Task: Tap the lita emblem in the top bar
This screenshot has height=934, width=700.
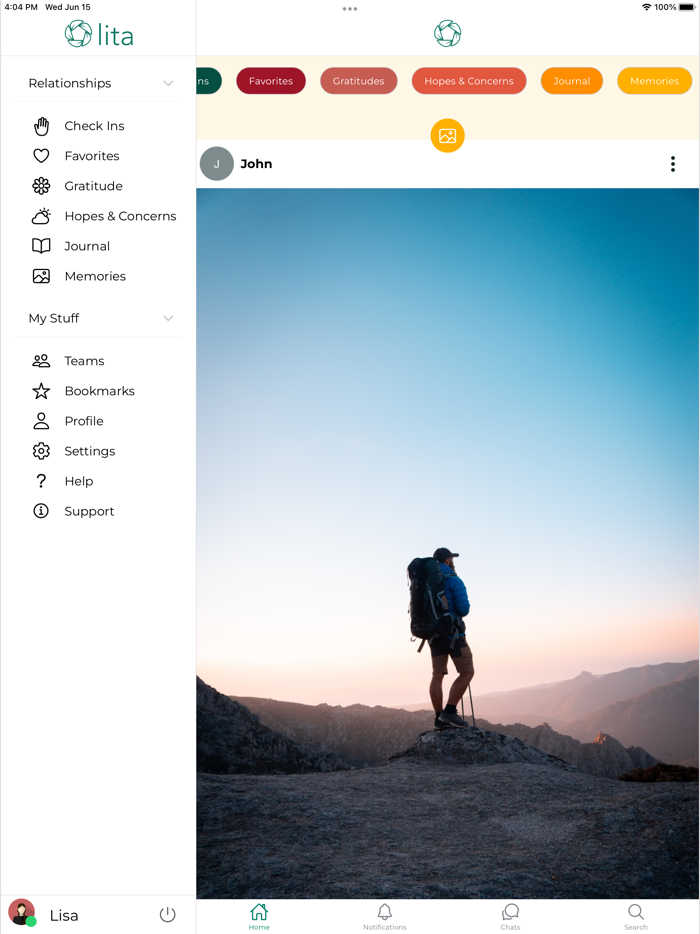Action: pos(447,33)
